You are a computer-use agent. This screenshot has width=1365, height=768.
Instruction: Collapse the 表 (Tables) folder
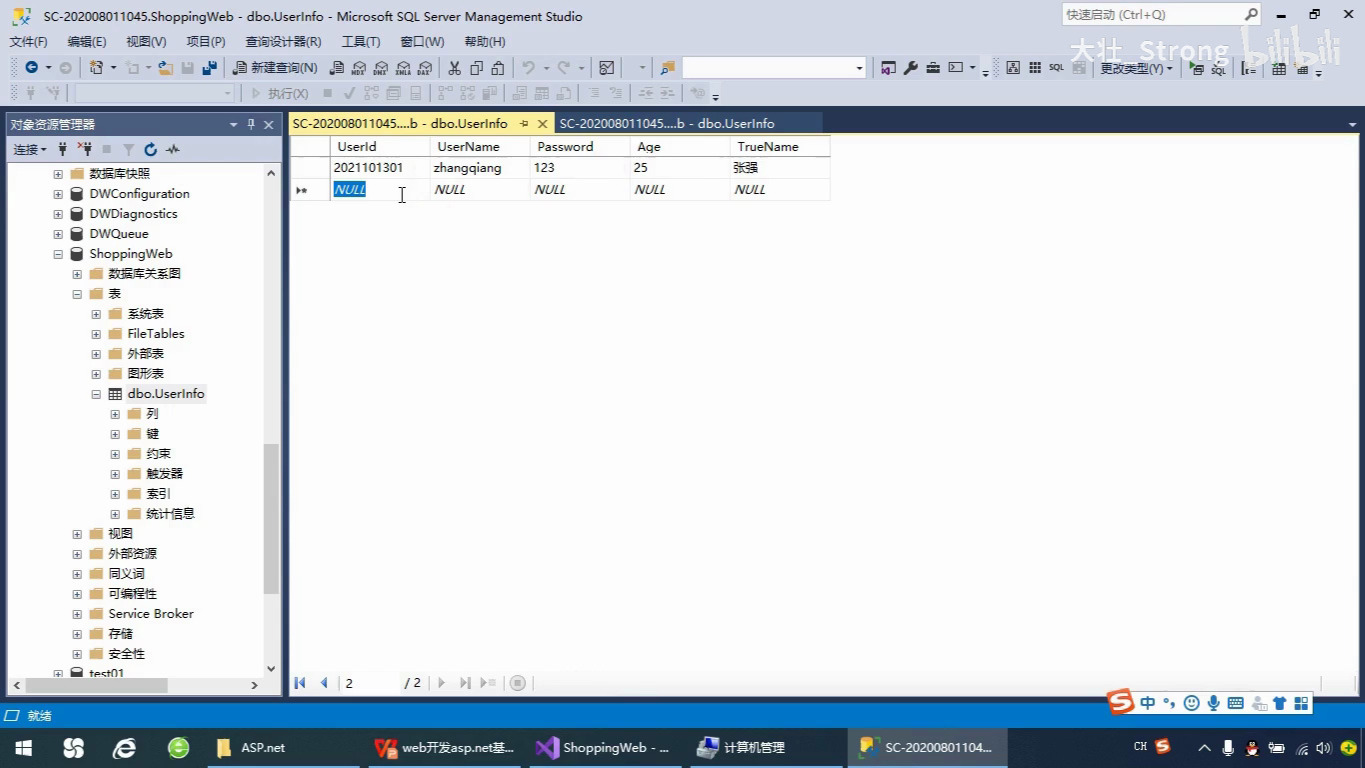click(x=77, y=294)
